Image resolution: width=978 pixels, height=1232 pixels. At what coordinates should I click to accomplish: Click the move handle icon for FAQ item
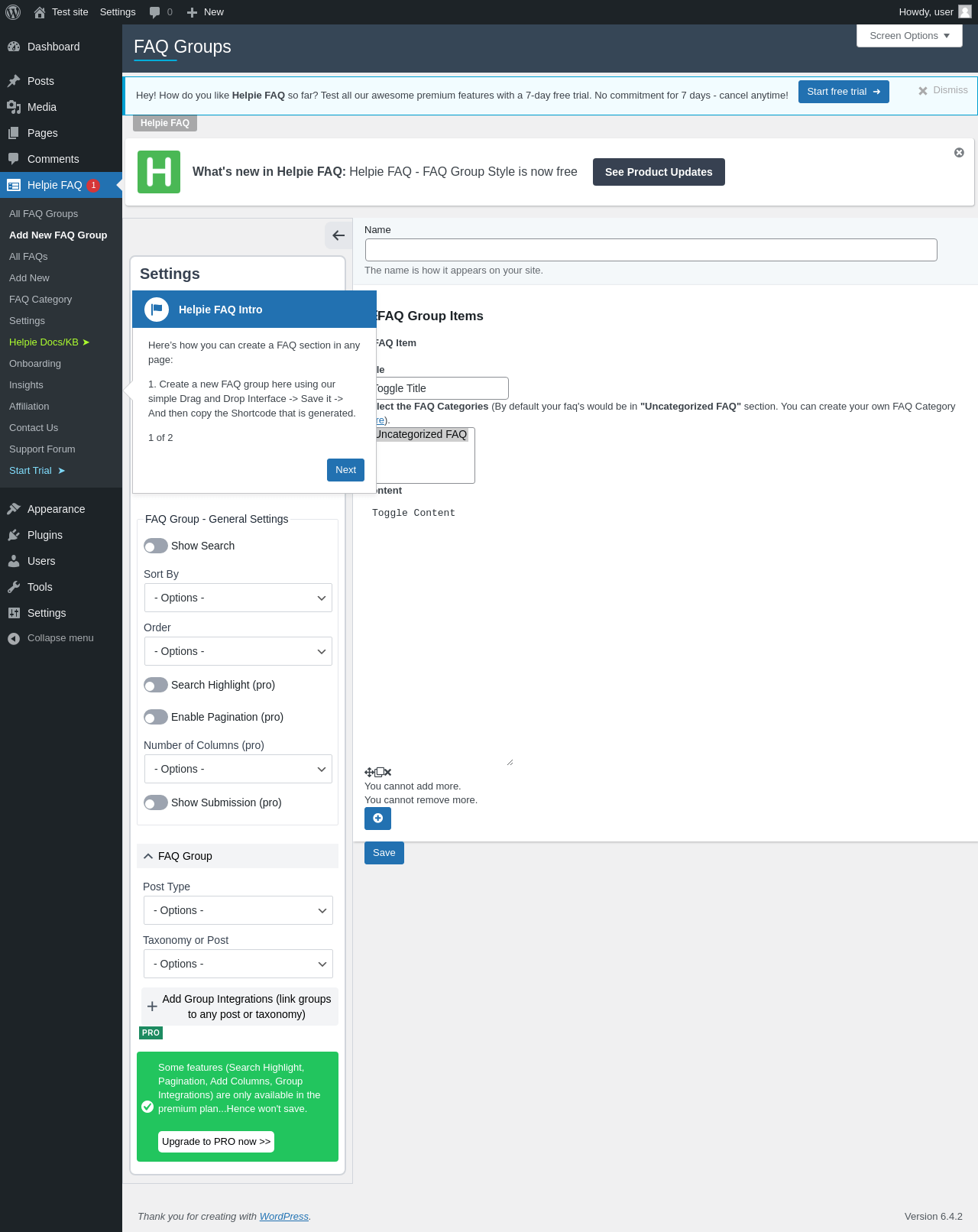(369, 773)
